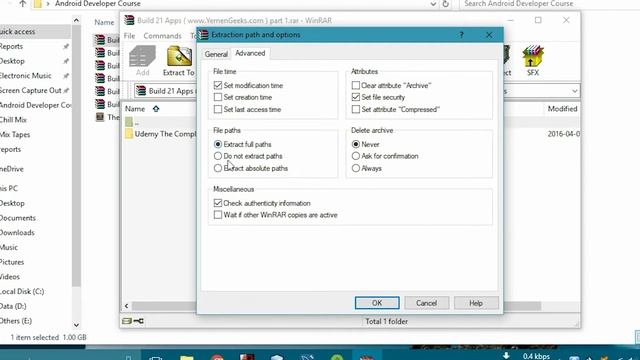Enable Set attribute "Compressed" checkbox

click(x=356, y=109)
